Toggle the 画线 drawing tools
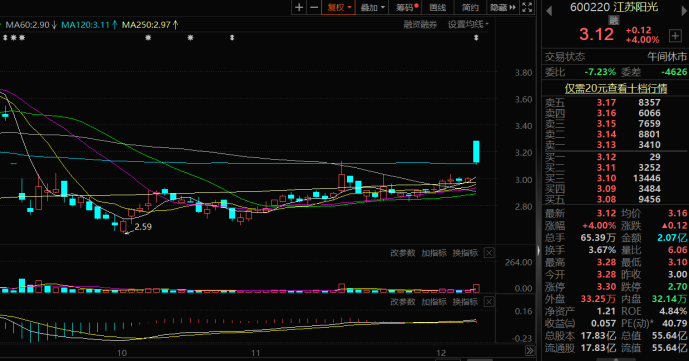Image resolution: width=689 pixels, height=361 pixels. pyautogui.click(x=437, y=7)
